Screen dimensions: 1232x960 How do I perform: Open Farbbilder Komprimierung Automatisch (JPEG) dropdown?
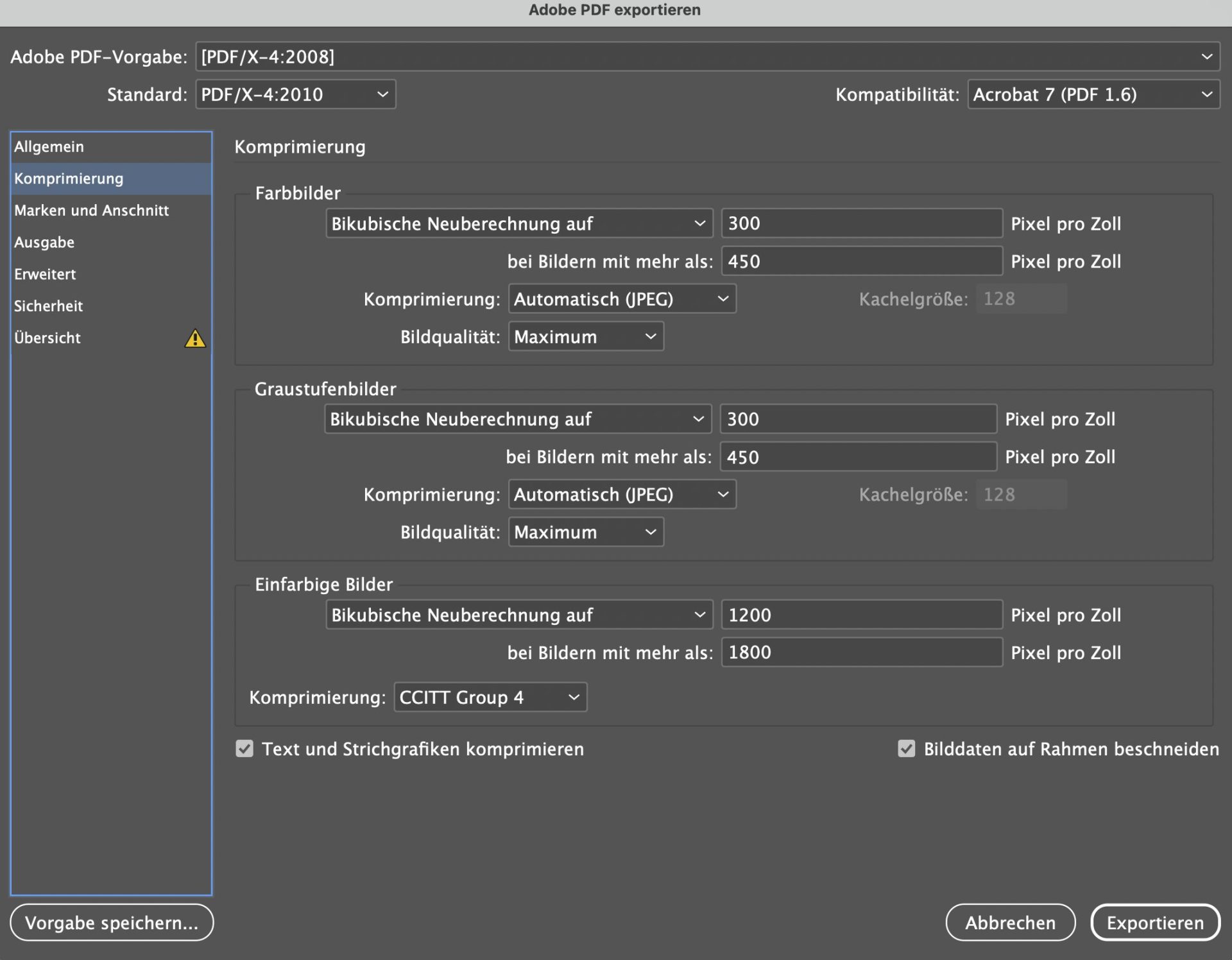[x=622, y=299]
